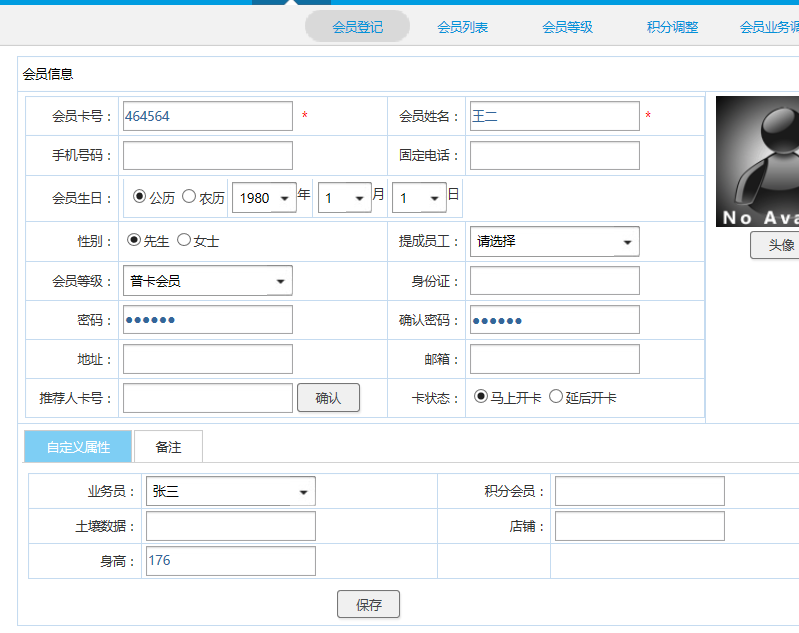The image size is (799, 633).
Task: Click into 固定电话 input field
Action: (554, 155)
